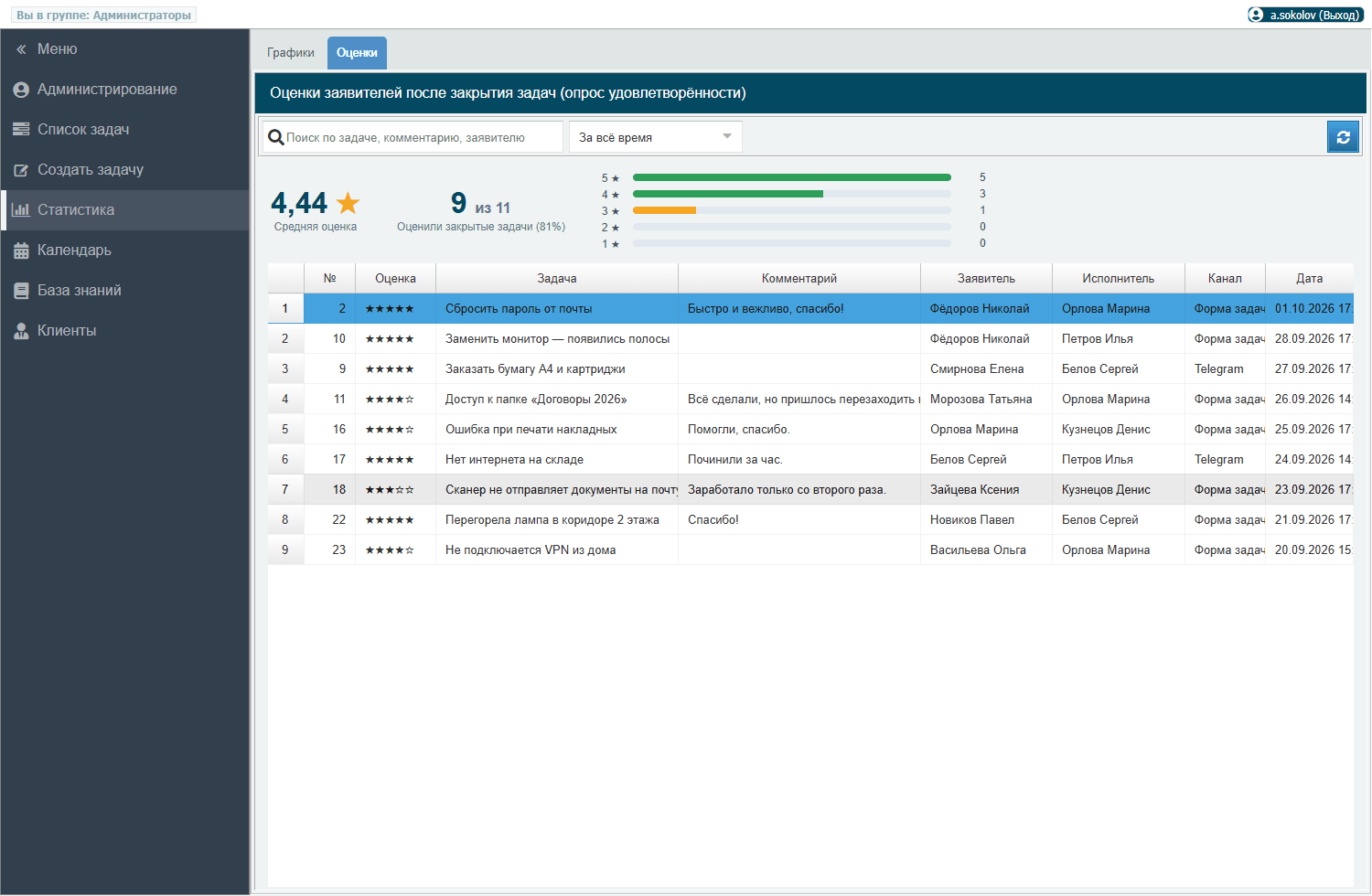Select task «Заменить монитор — появились полосы»
1372x896 pixels.
click(x=557, y=339)
